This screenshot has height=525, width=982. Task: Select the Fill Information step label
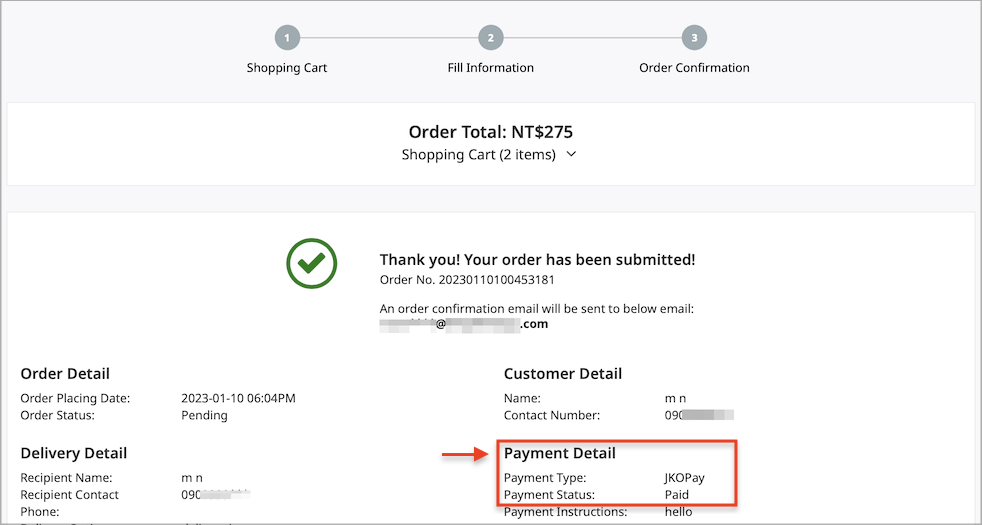[490, 68]
